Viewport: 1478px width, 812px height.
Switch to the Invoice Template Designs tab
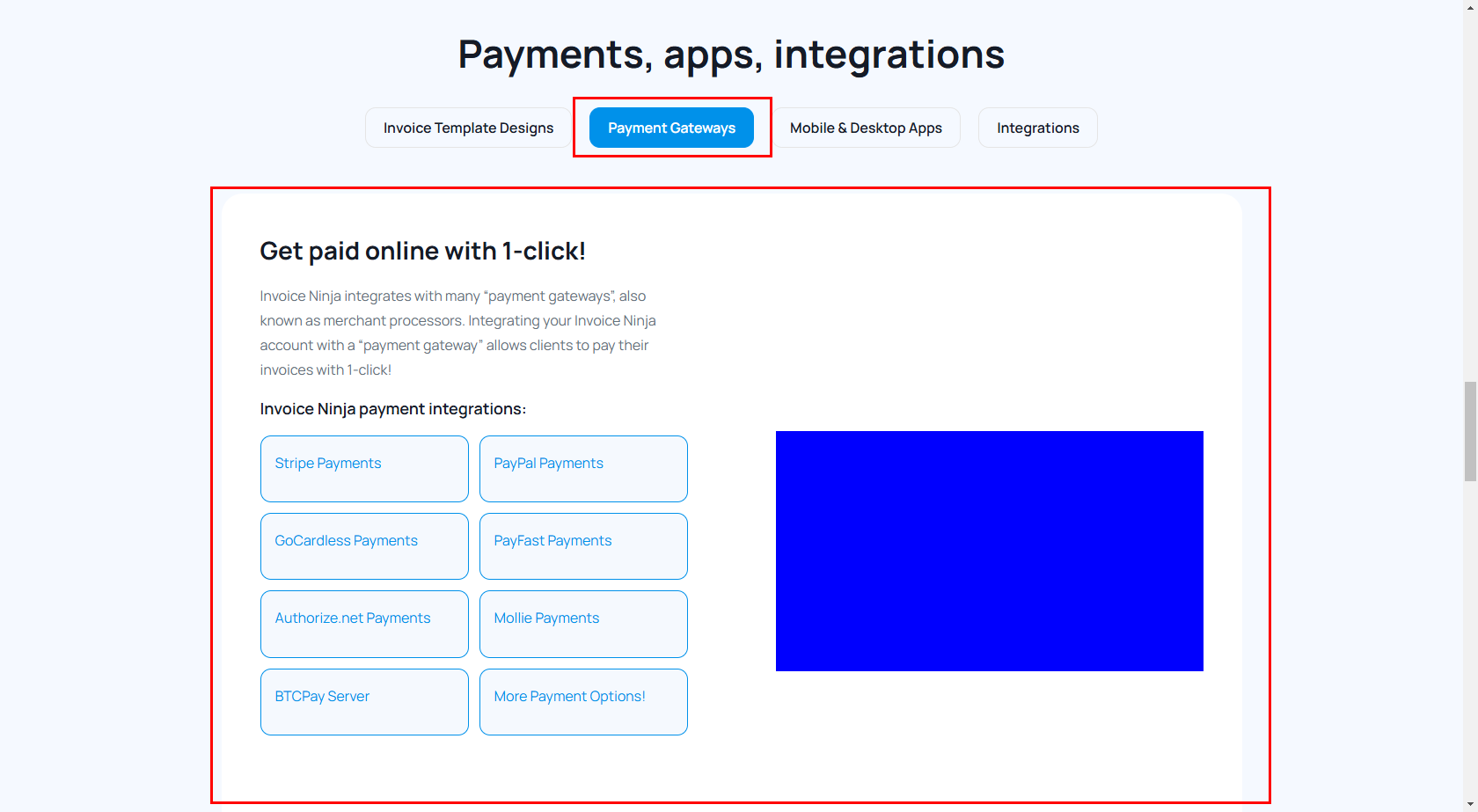[x=468, y=128]
